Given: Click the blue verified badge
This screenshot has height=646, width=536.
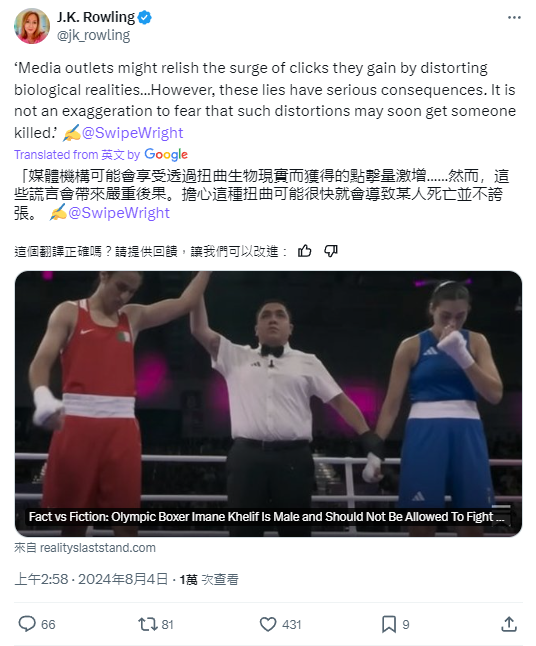Looking at the screenshot, I should (145, 17).
